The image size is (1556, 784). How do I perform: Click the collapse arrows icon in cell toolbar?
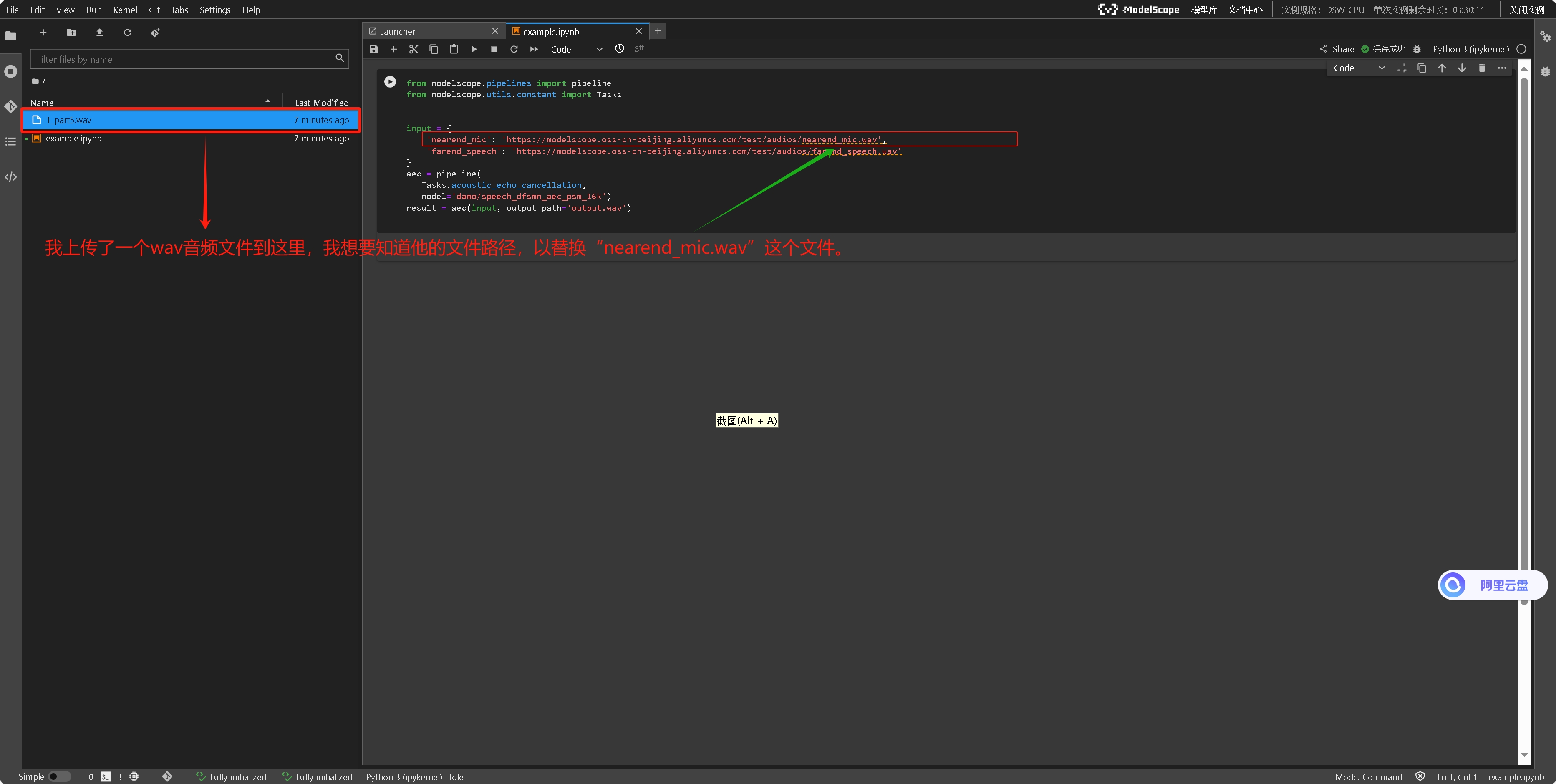pos(1402,68)
